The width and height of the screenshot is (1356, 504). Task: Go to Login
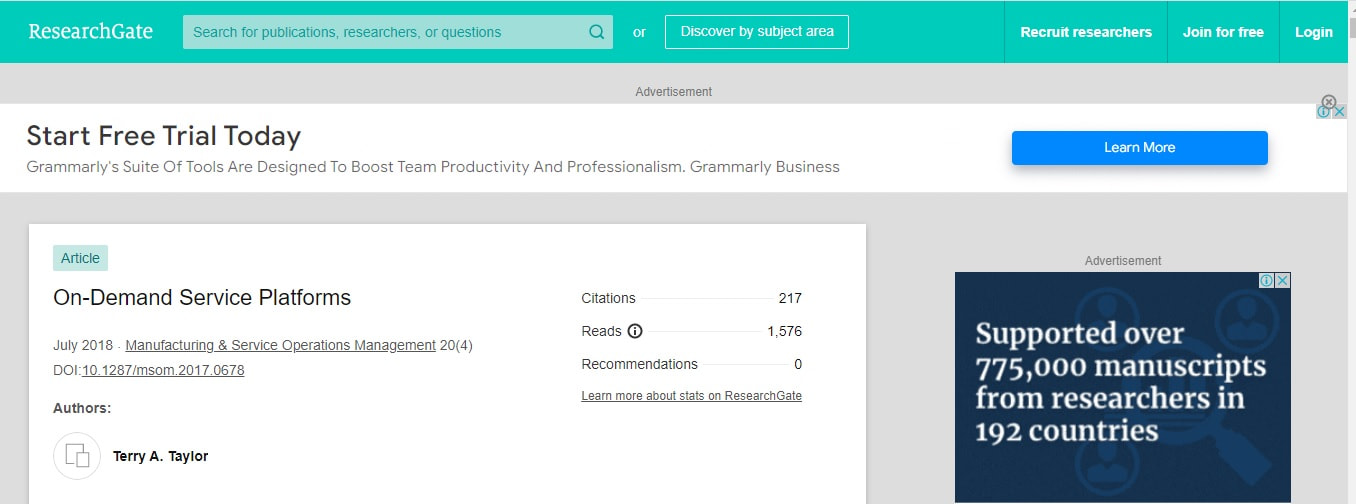point(1313,32)
